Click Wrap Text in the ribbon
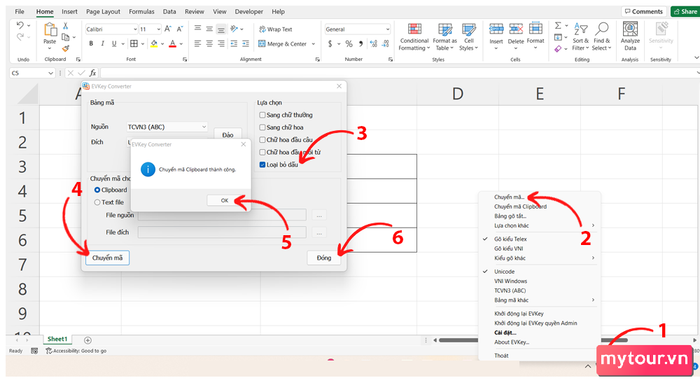This screenshot has width=700, height=385. click(x=275, y=29)
